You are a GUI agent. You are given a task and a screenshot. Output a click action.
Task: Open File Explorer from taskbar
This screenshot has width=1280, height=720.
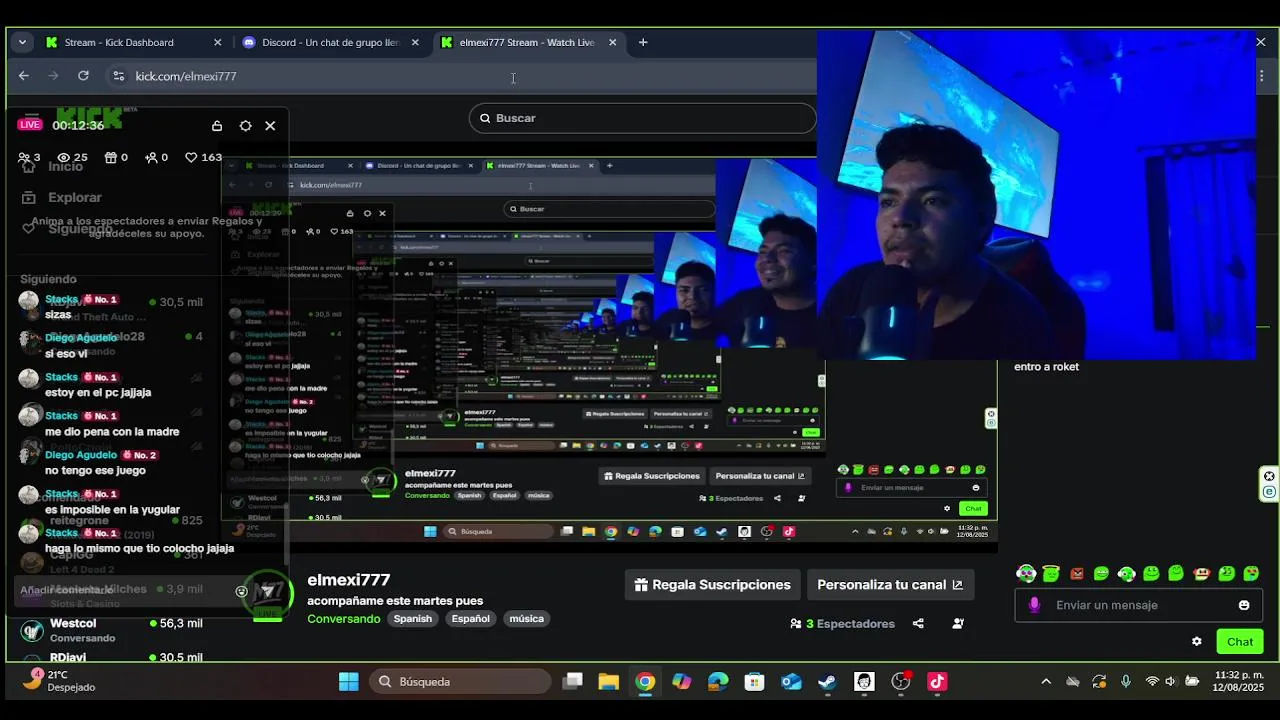click(609, 682)
